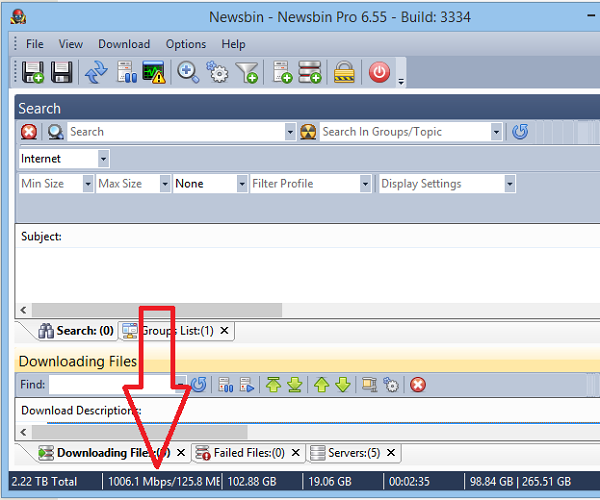Click search results scroll left arrow
The width and height of the screenshot is (600, 500).
(23, 310)
